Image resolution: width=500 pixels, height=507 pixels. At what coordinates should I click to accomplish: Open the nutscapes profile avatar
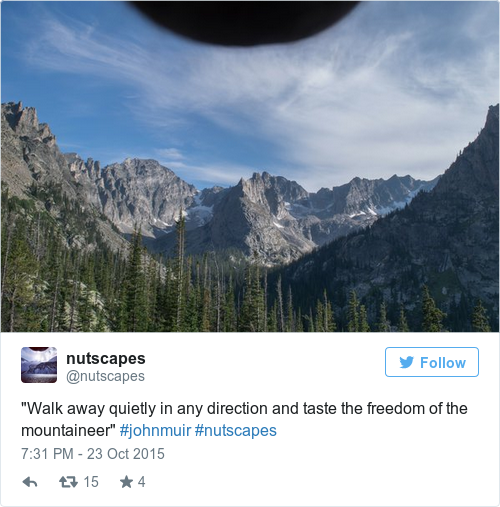point(39,365)
